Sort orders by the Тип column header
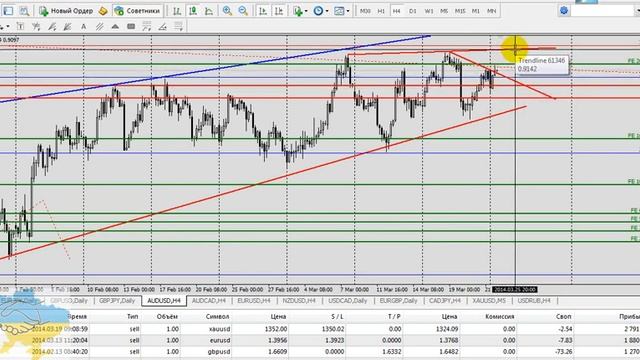The image size is (640, 360). 132,316
